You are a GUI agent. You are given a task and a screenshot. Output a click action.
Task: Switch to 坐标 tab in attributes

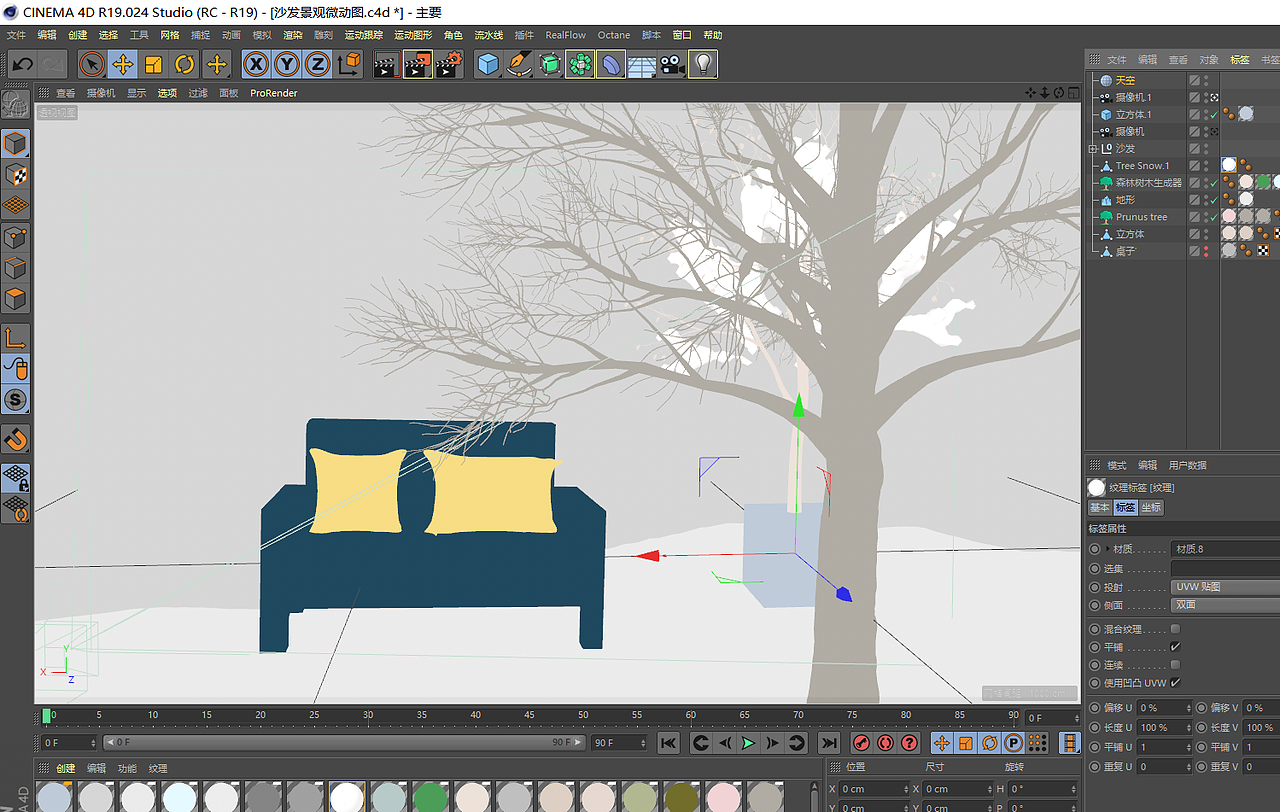click(x=1151, y=507)
